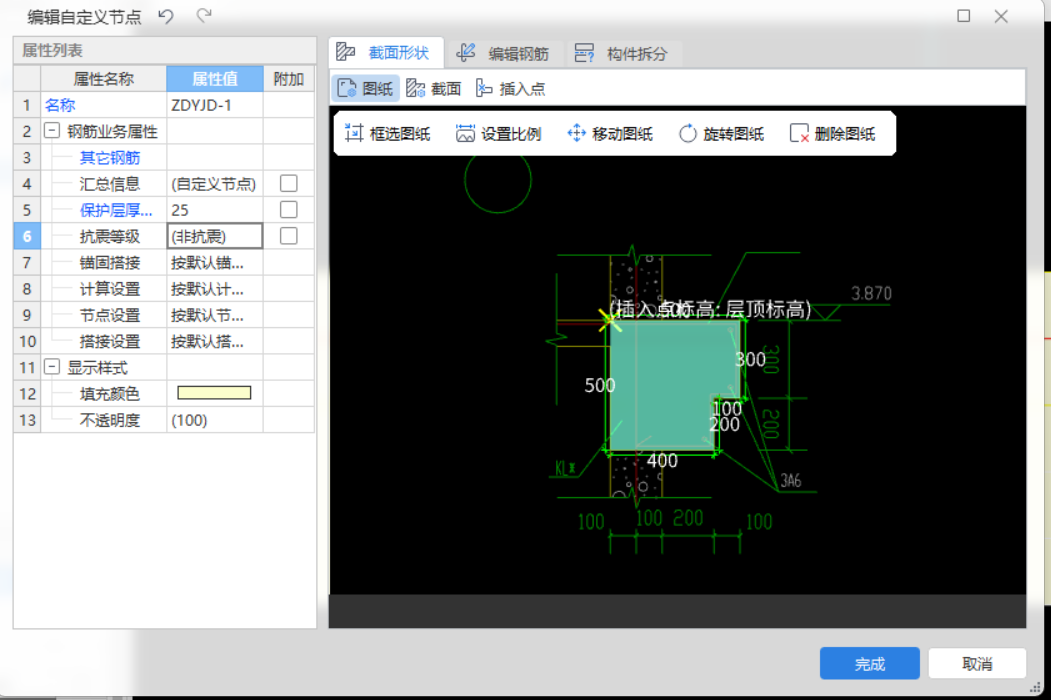Select the 节点设置 value cell
1051x700 pixels.
tap(214, 314)
